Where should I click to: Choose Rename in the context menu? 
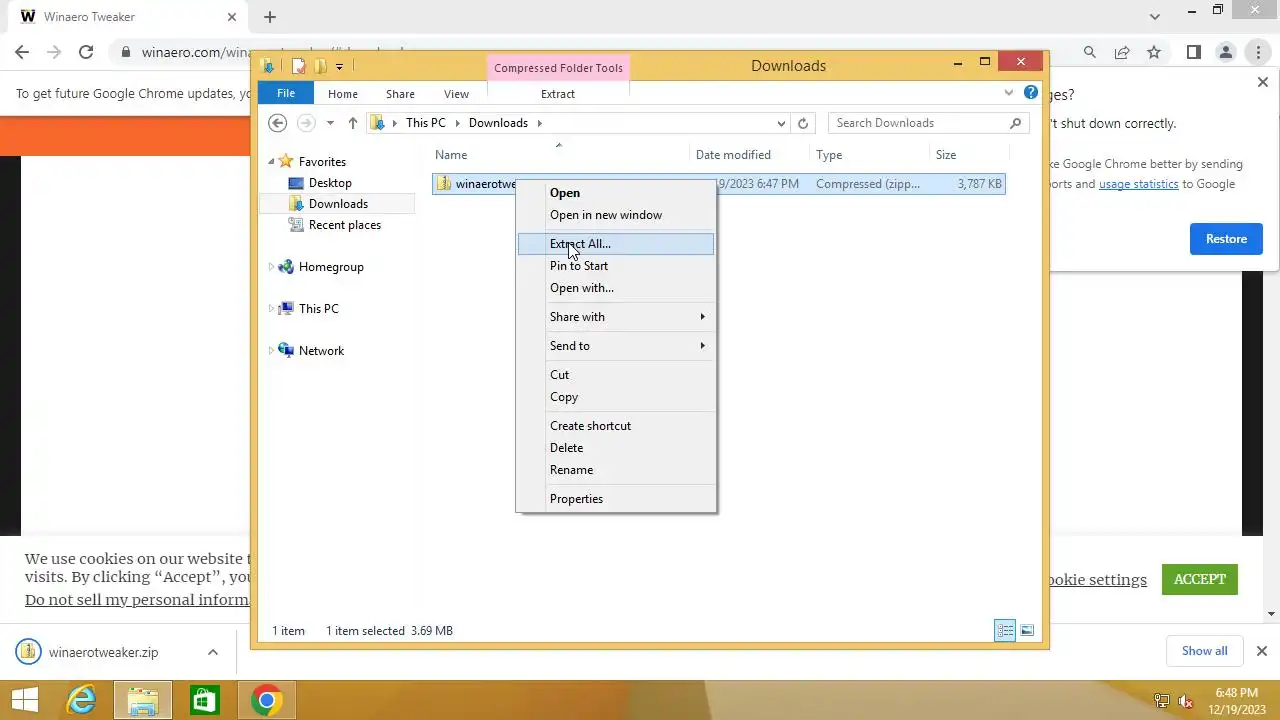coord(616,470)
